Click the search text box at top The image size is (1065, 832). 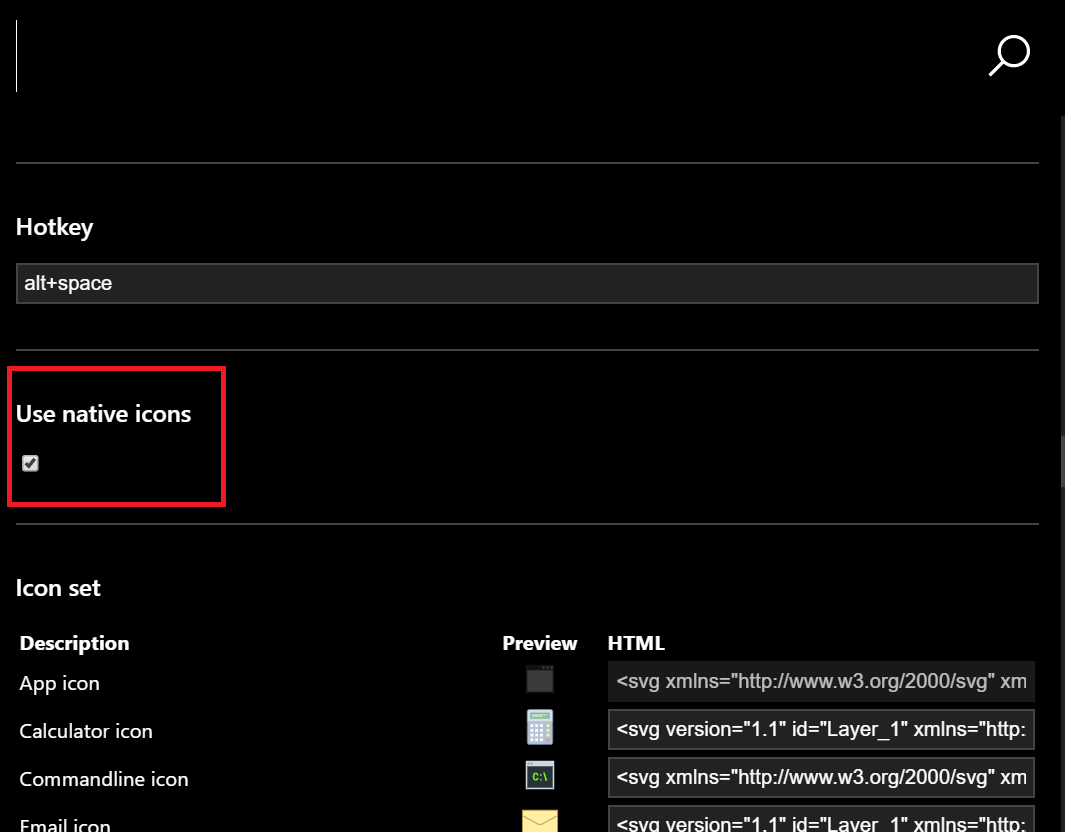click(x=496, y=56)
